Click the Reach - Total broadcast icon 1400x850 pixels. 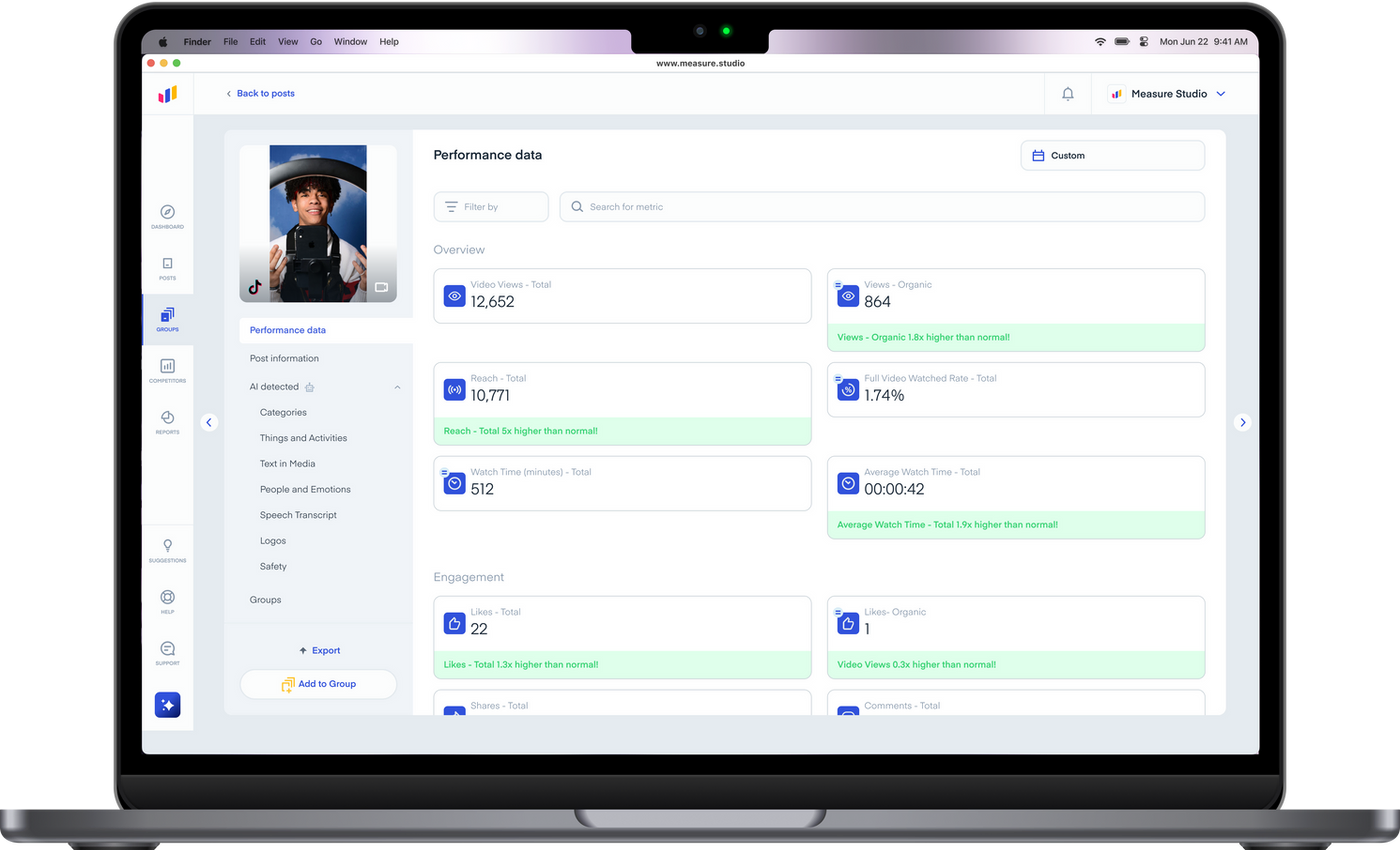point(454,390)
